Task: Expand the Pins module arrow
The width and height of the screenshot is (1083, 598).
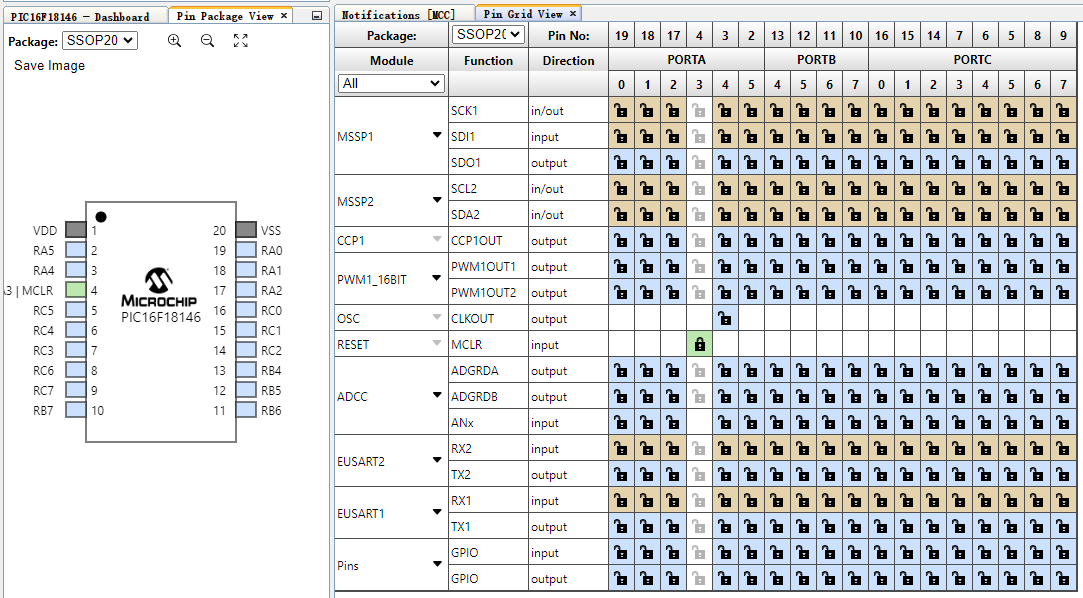Action: [437, 564]
